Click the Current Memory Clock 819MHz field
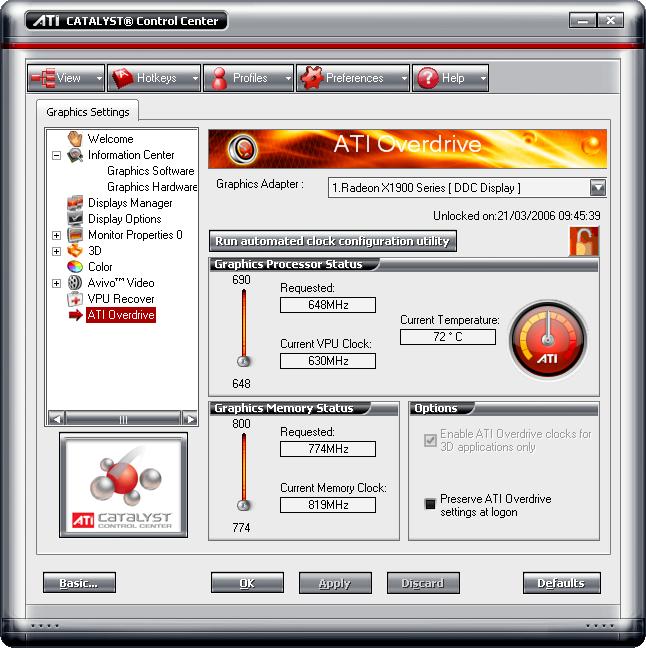Image resolution: width=646 pixels, height=648 pixels. [x=328, y=505]
